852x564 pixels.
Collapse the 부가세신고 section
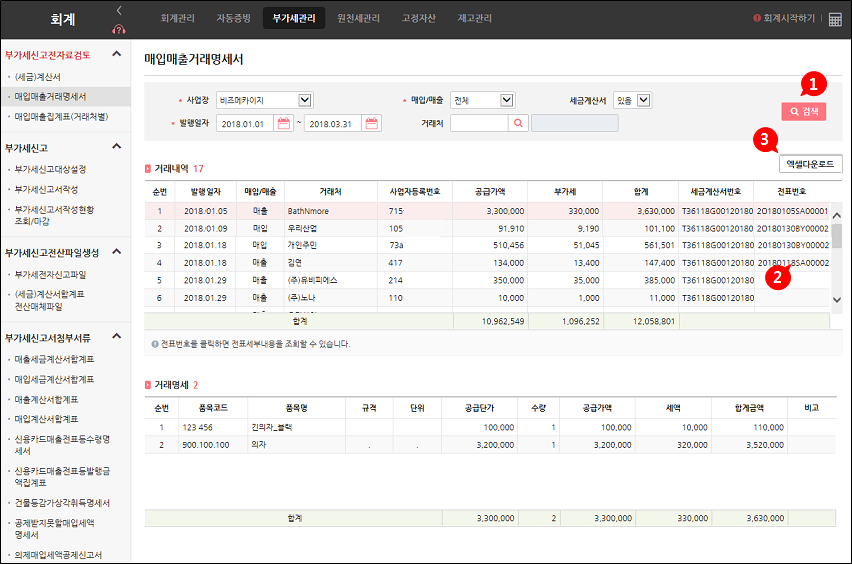[x=116, y=146]
